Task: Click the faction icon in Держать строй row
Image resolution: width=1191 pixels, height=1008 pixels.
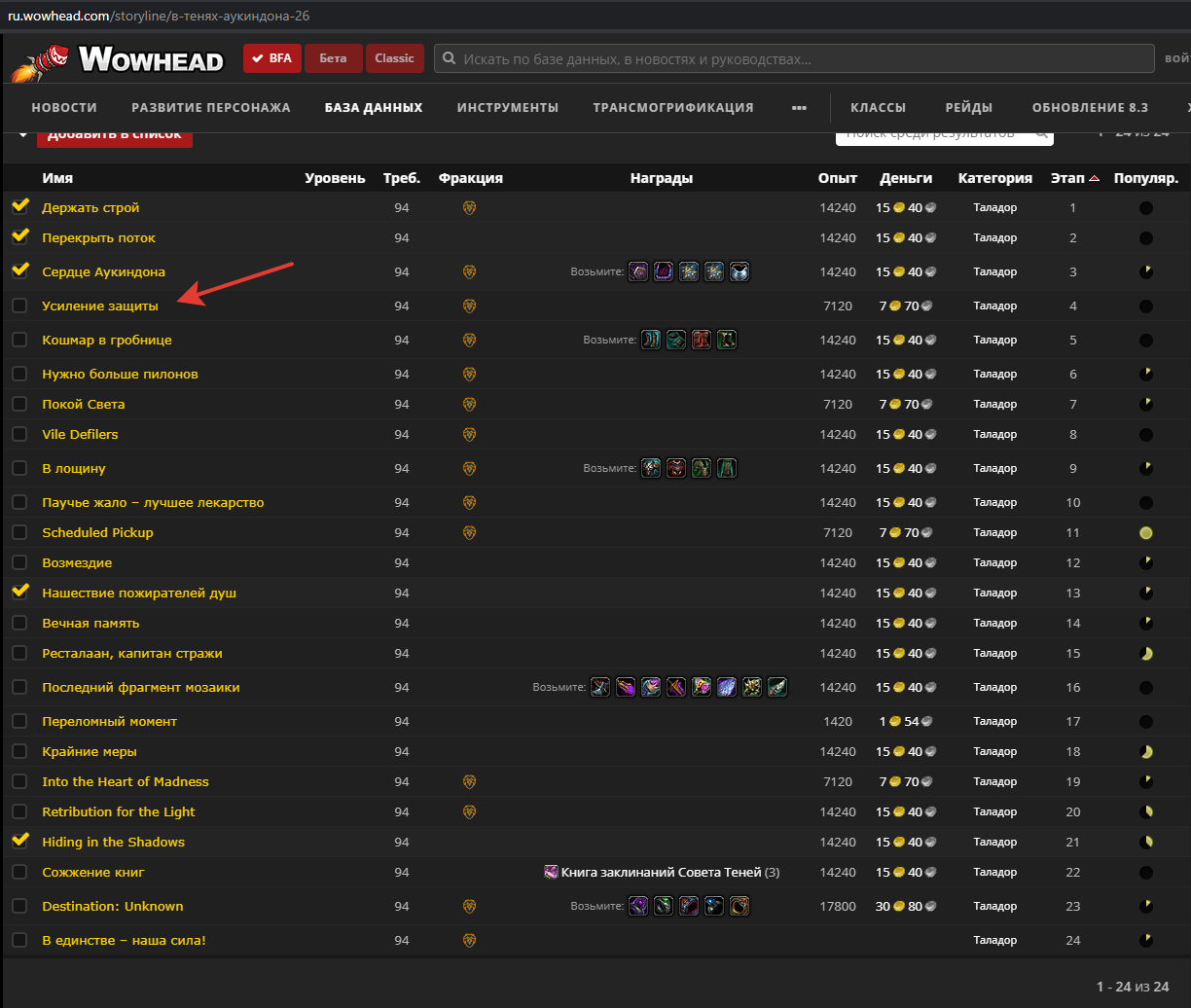Action: [x=469, y=208]
